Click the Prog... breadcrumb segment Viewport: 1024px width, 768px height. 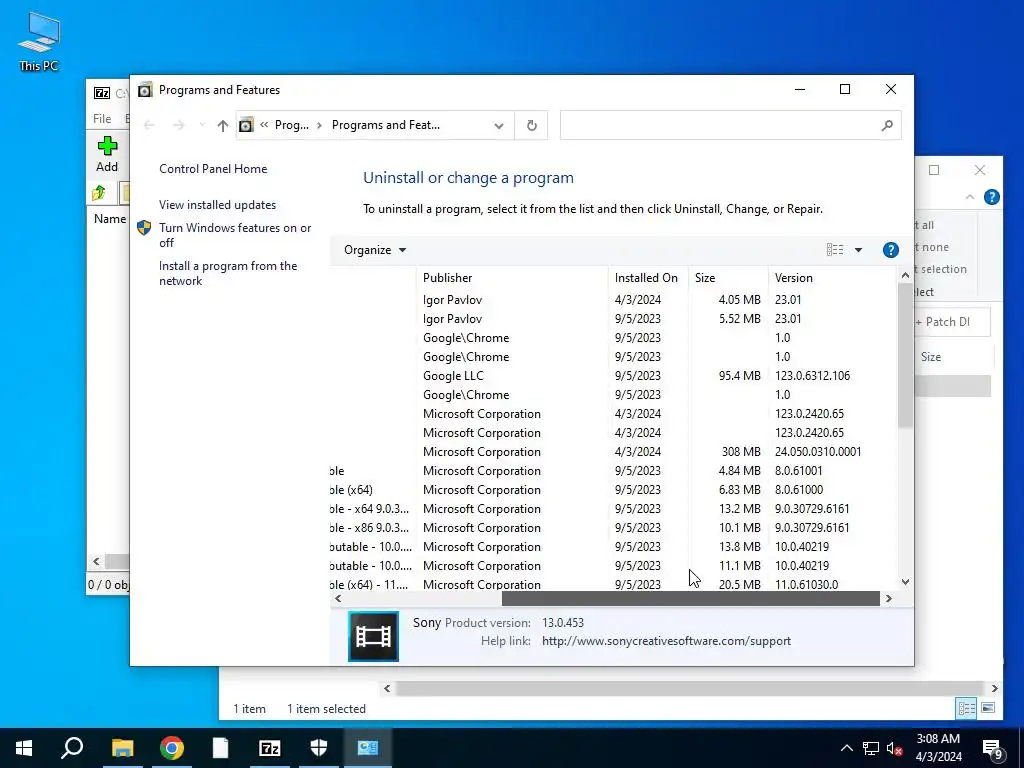point(291,125)
